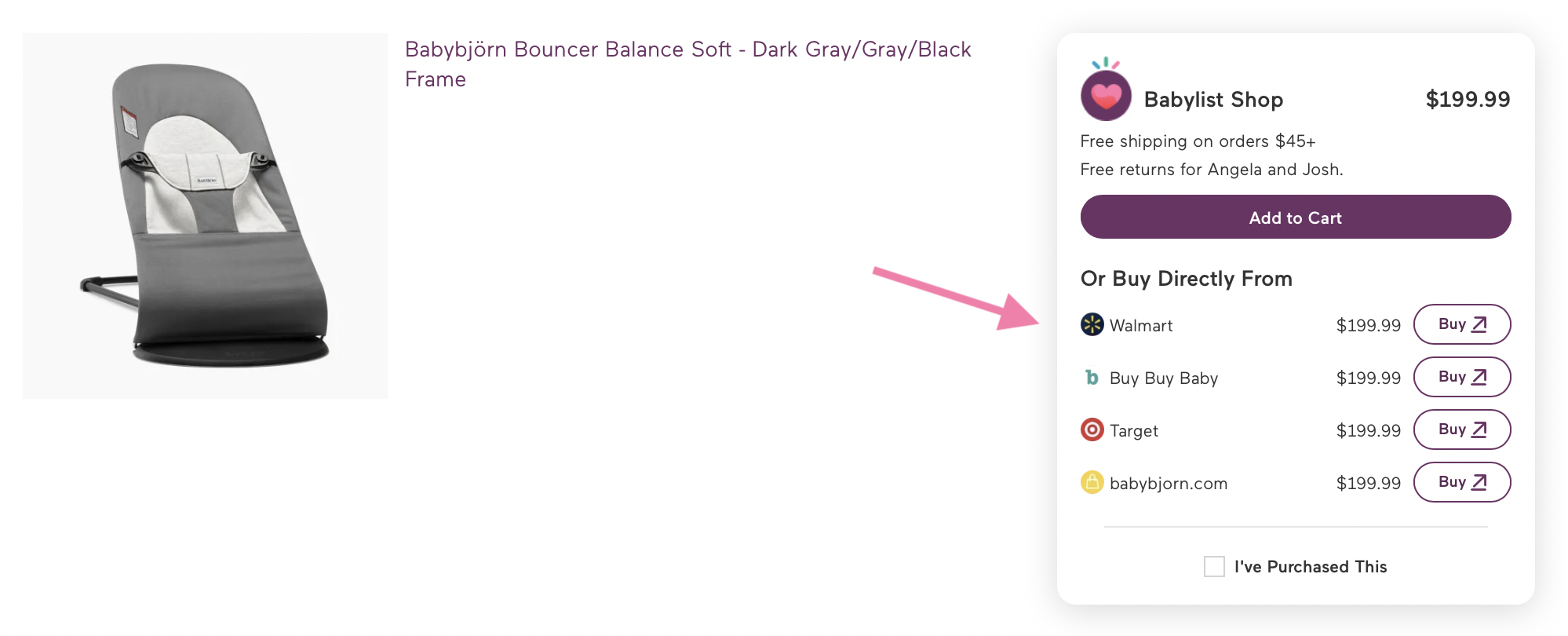This screenshot has height=636, width=1568.
Task: Click the Walmart spark icon
Action: [1092, 324]
